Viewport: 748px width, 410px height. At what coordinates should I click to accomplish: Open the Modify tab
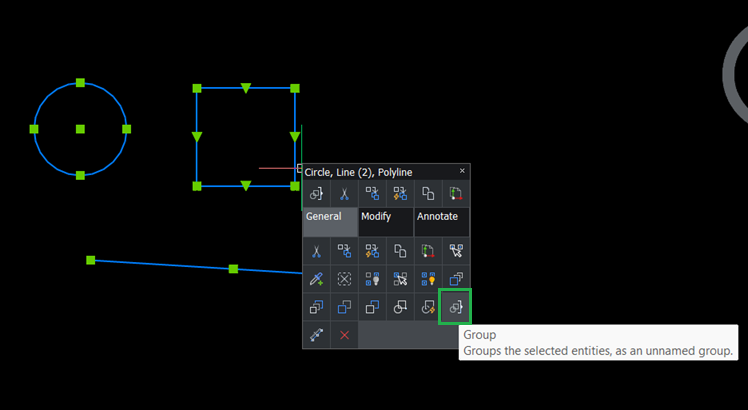tap(386, 222)
